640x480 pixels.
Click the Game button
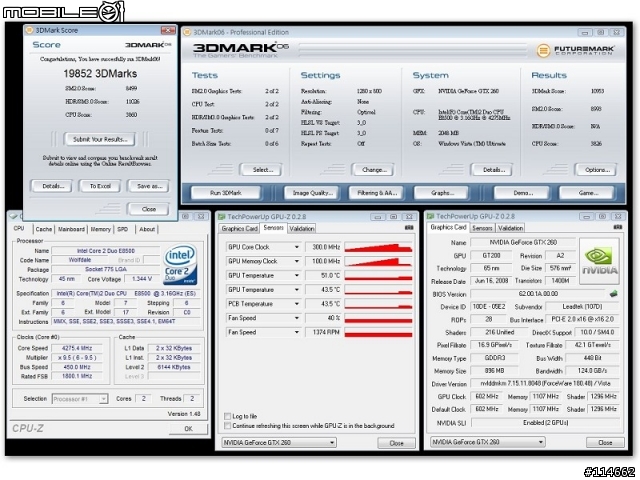(x=587, y=193)
